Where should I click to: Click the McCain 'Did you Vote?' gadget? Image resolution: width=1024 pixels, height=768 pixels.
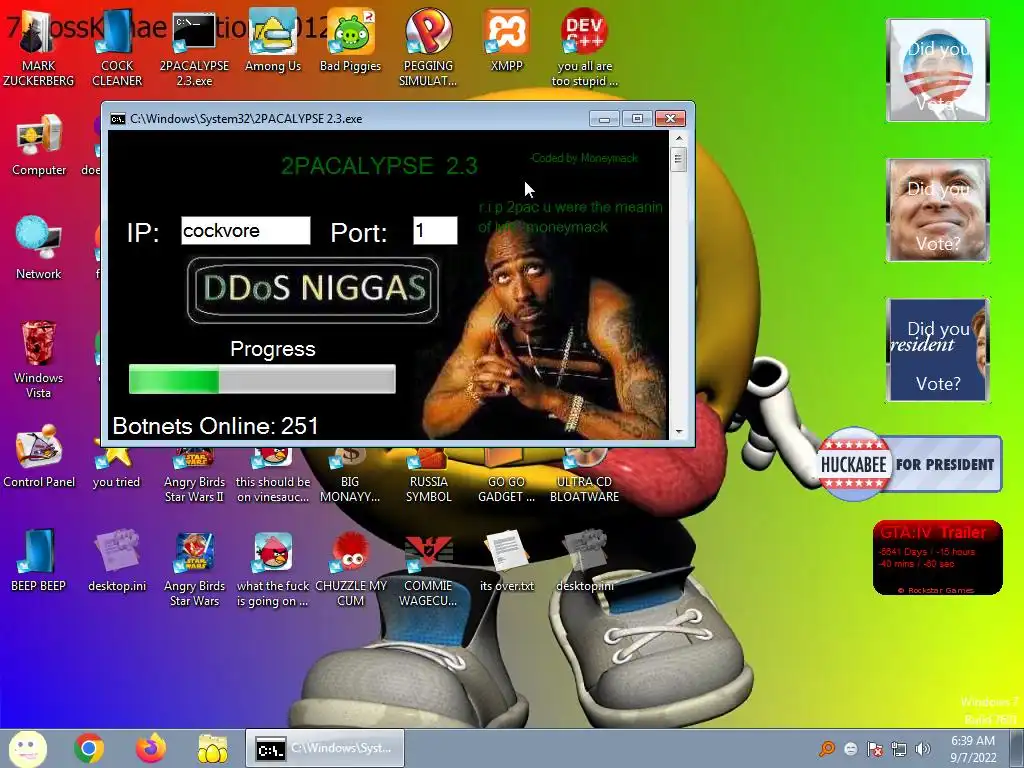938,210
